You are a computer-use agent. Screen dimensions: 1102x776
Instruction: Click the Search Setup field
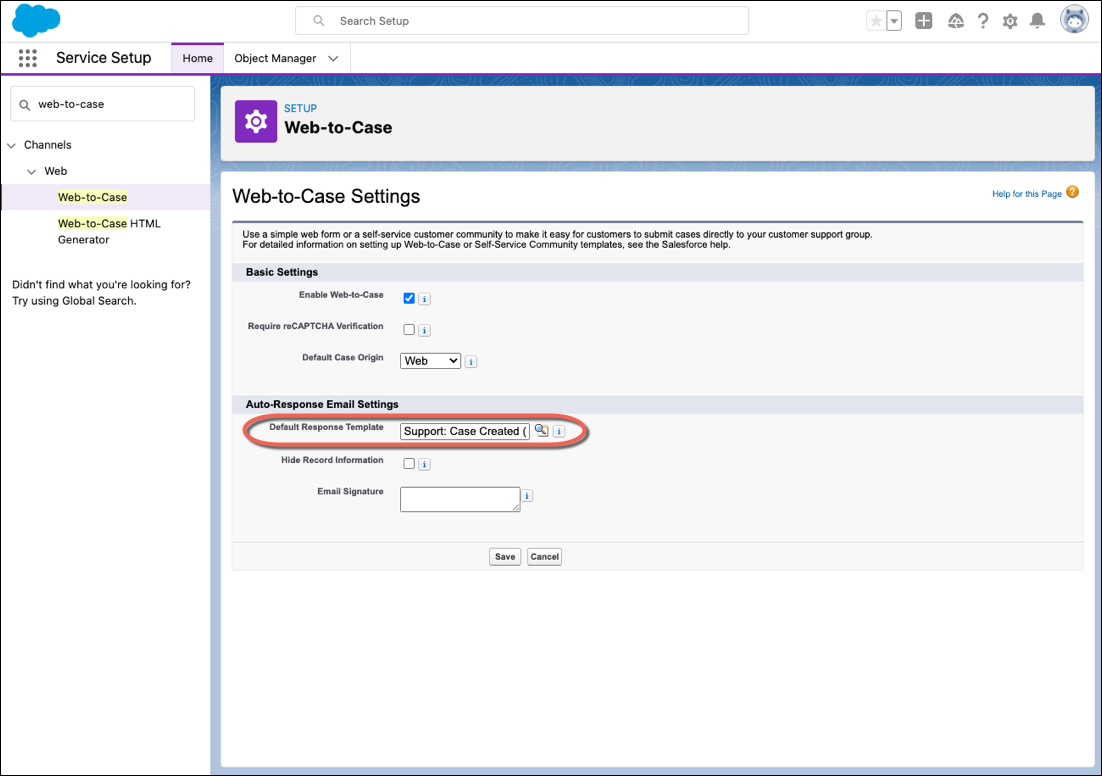tap(522, 21)
